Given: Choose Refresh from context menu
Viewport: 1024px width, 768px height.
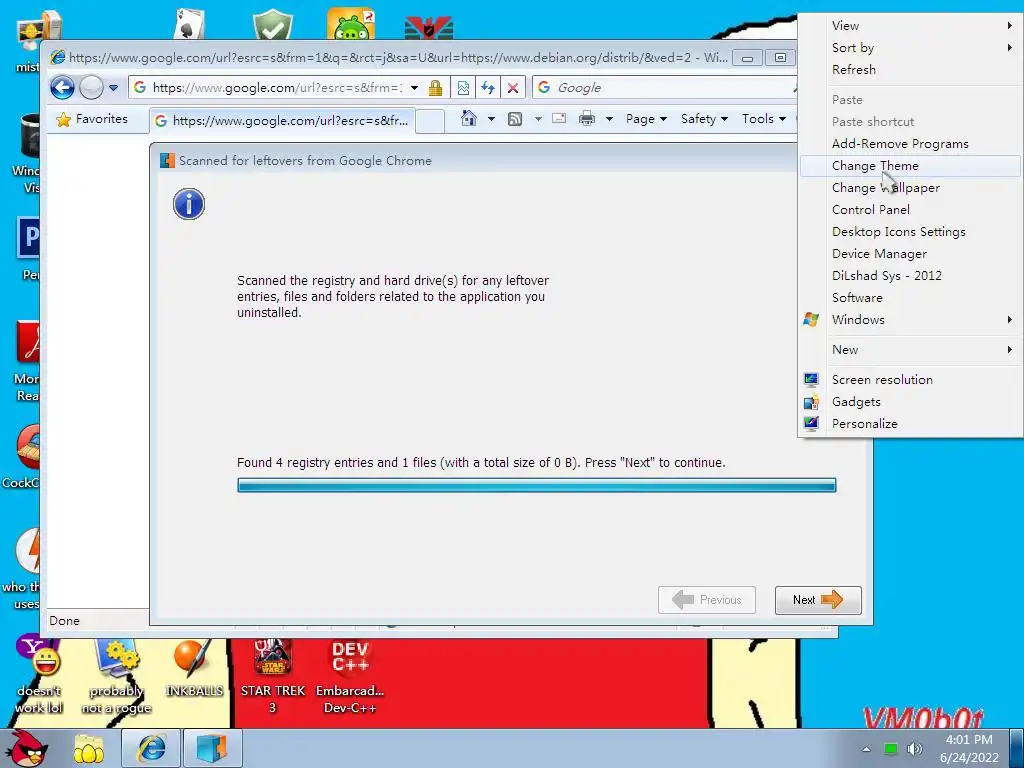Looking at the screenshot, I should pyautogui.click(x=910, y=69).
